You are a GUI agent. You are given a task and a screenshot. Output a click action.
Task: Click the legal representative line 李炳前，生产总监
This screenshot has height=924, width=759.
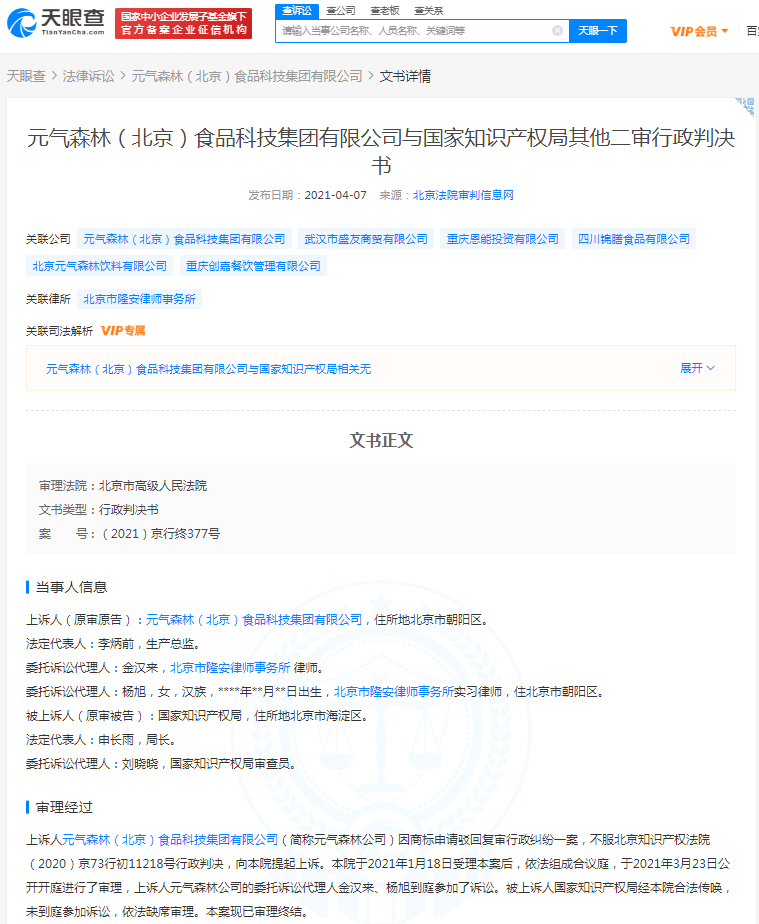113,644
